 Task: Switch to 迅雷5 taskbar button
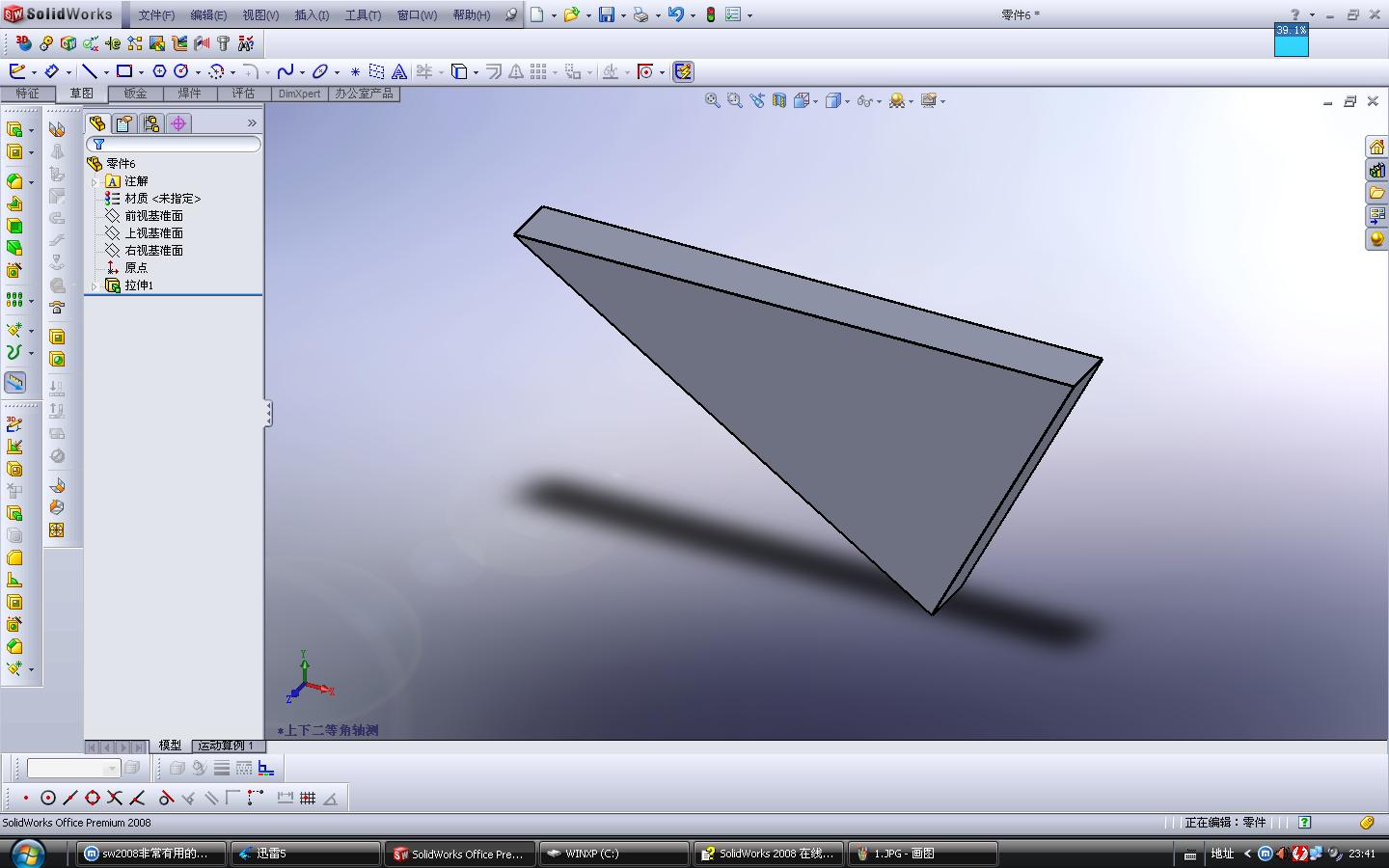coord(307,854)
